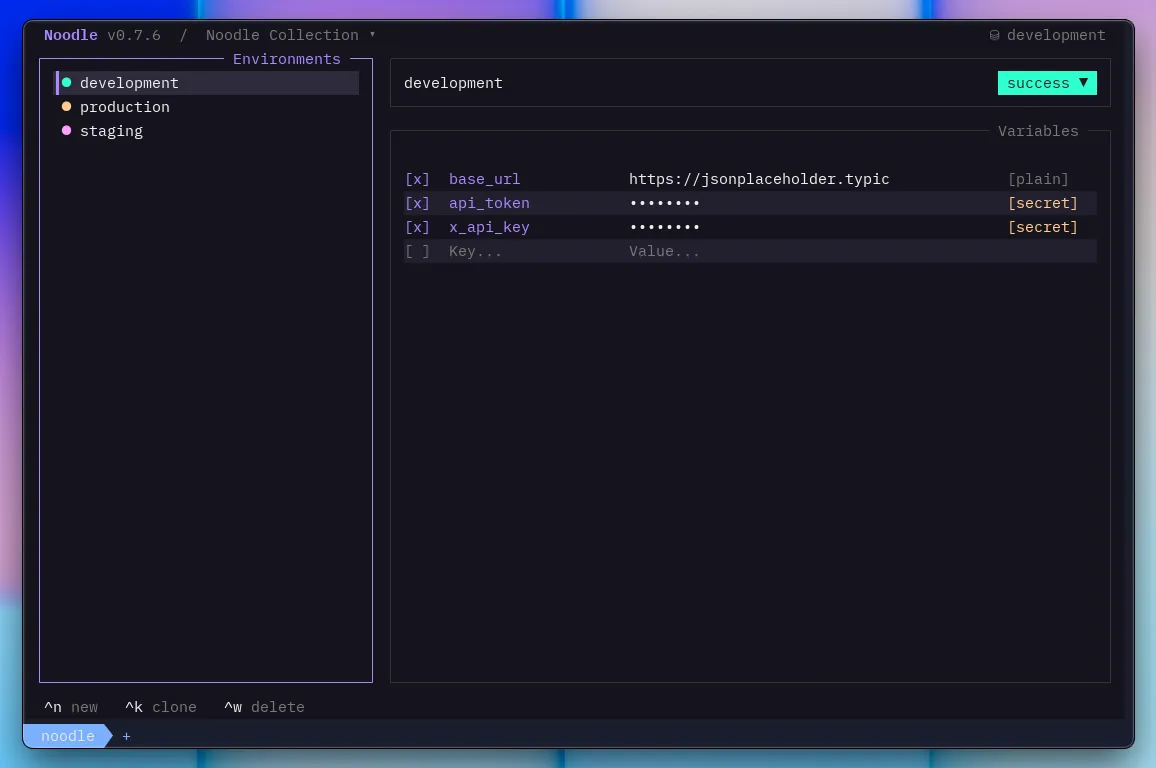The height and width of the screenshot is (768, 1156).
Task: Click the Variables section title
Action: (x=1038, y=130)
